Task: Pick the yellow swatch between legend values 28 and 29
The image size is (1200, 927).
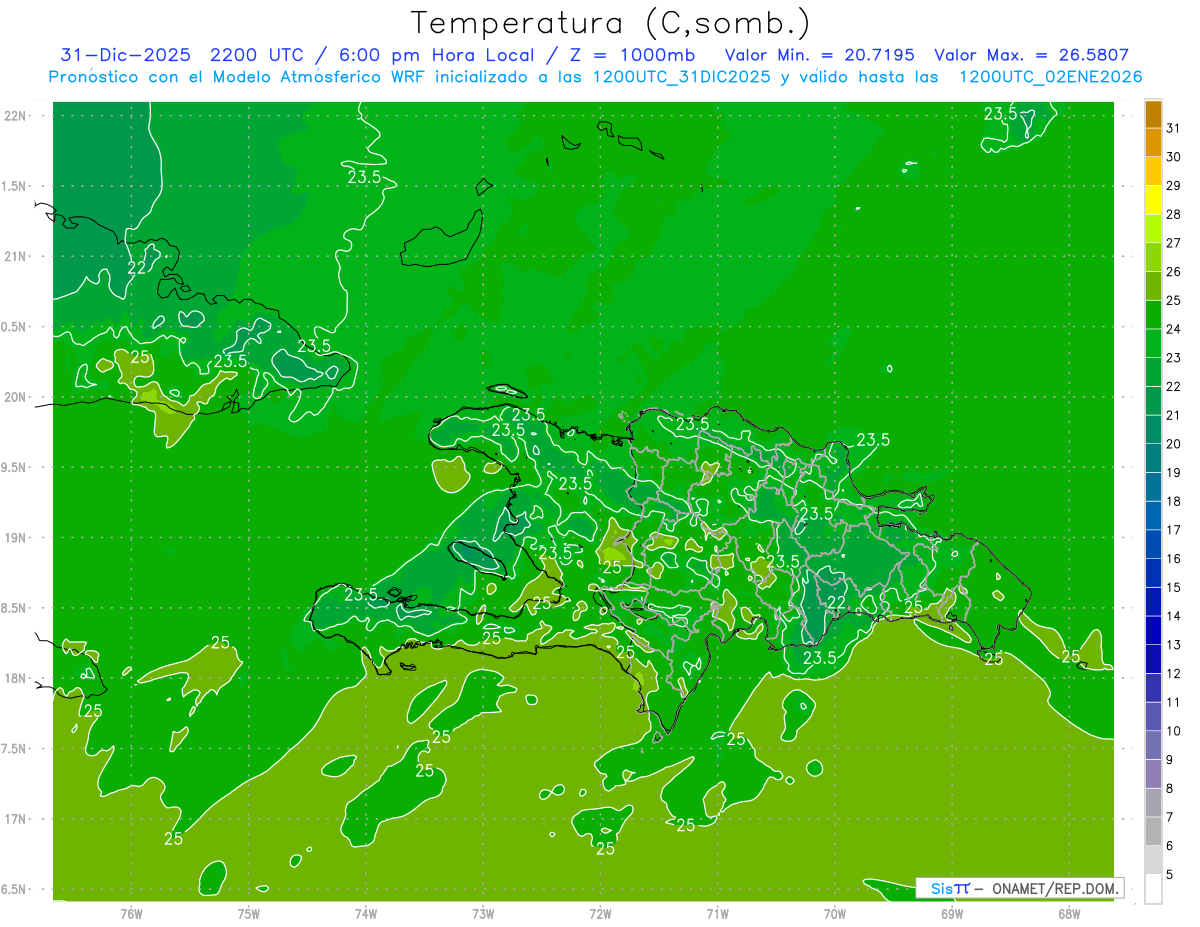Action: pyautogui.click(x=1153, y=200)
